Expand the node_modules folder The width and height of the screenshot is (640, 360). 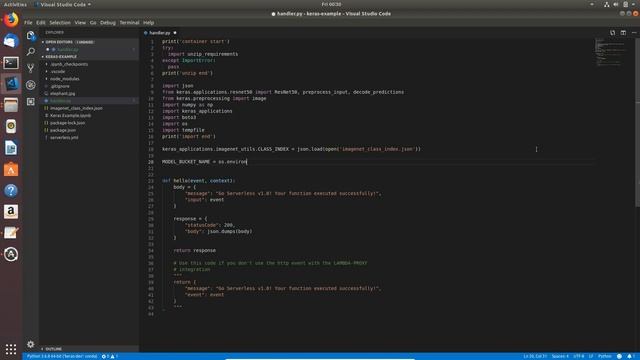(x=64, y=79)
